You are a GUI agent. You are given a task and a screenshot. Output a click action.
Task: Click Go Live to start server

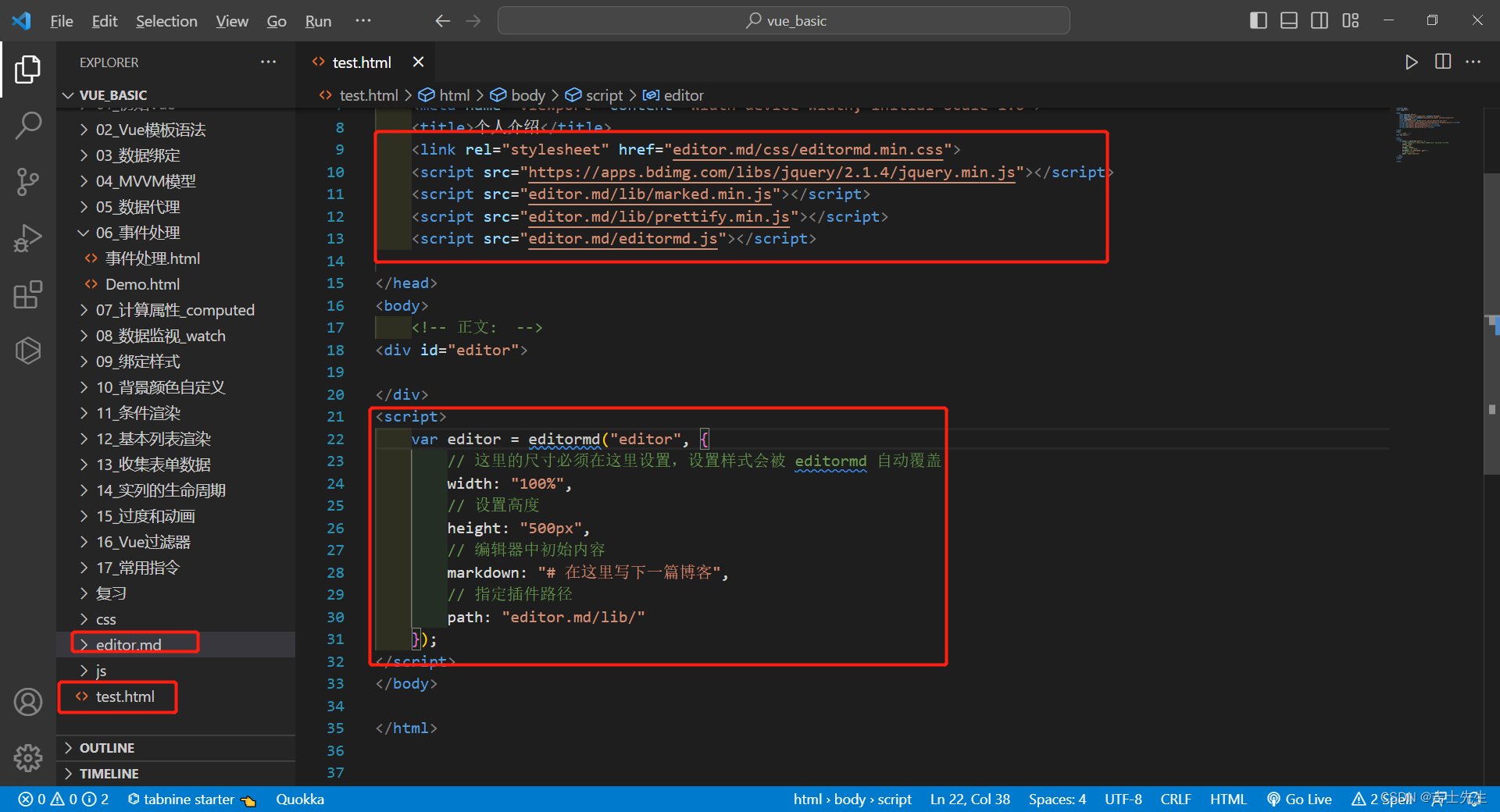point(1299,799)
